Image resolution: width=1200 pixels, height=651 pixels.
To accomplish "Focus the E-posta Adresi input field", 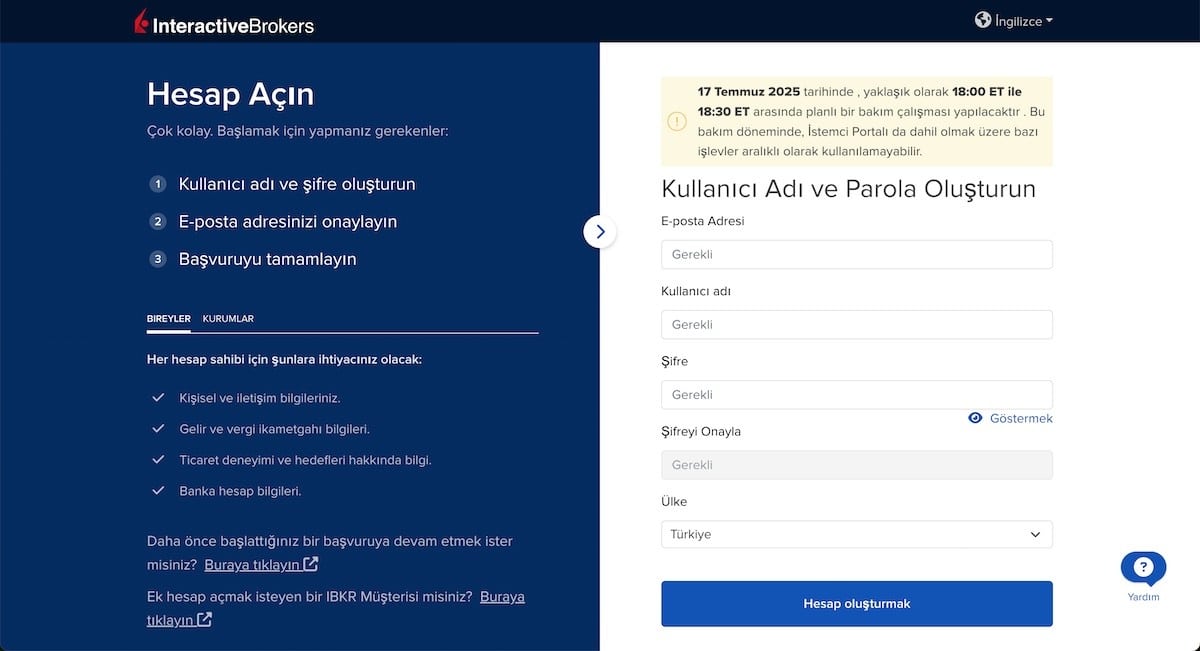I will tap(857, 254).
